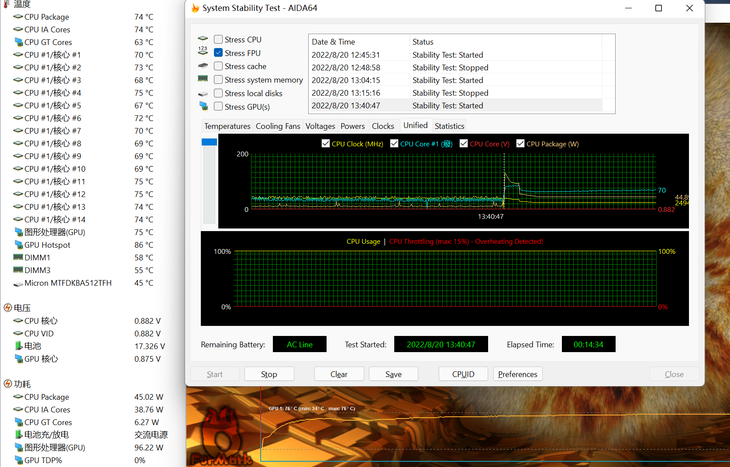
Task: Click the blue graph scale indicator bar
Action: coord(209,142)
